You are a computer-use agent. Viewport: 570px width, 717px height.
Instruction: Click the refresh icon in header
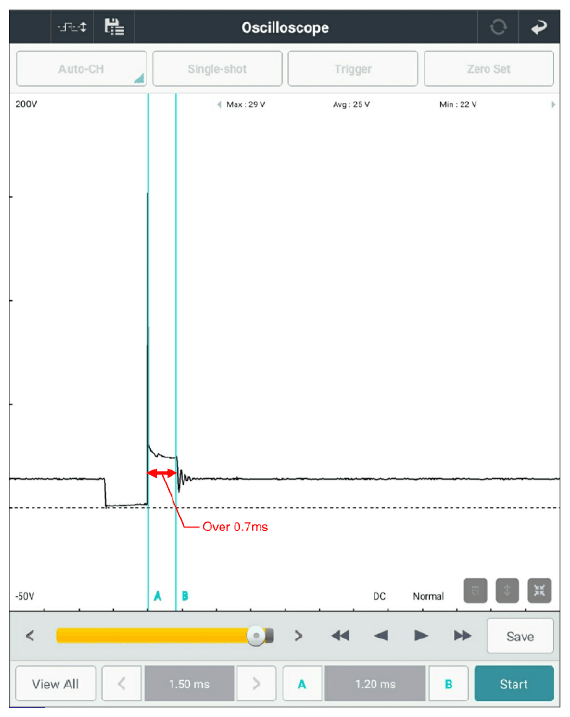click(x=498, y=27)
